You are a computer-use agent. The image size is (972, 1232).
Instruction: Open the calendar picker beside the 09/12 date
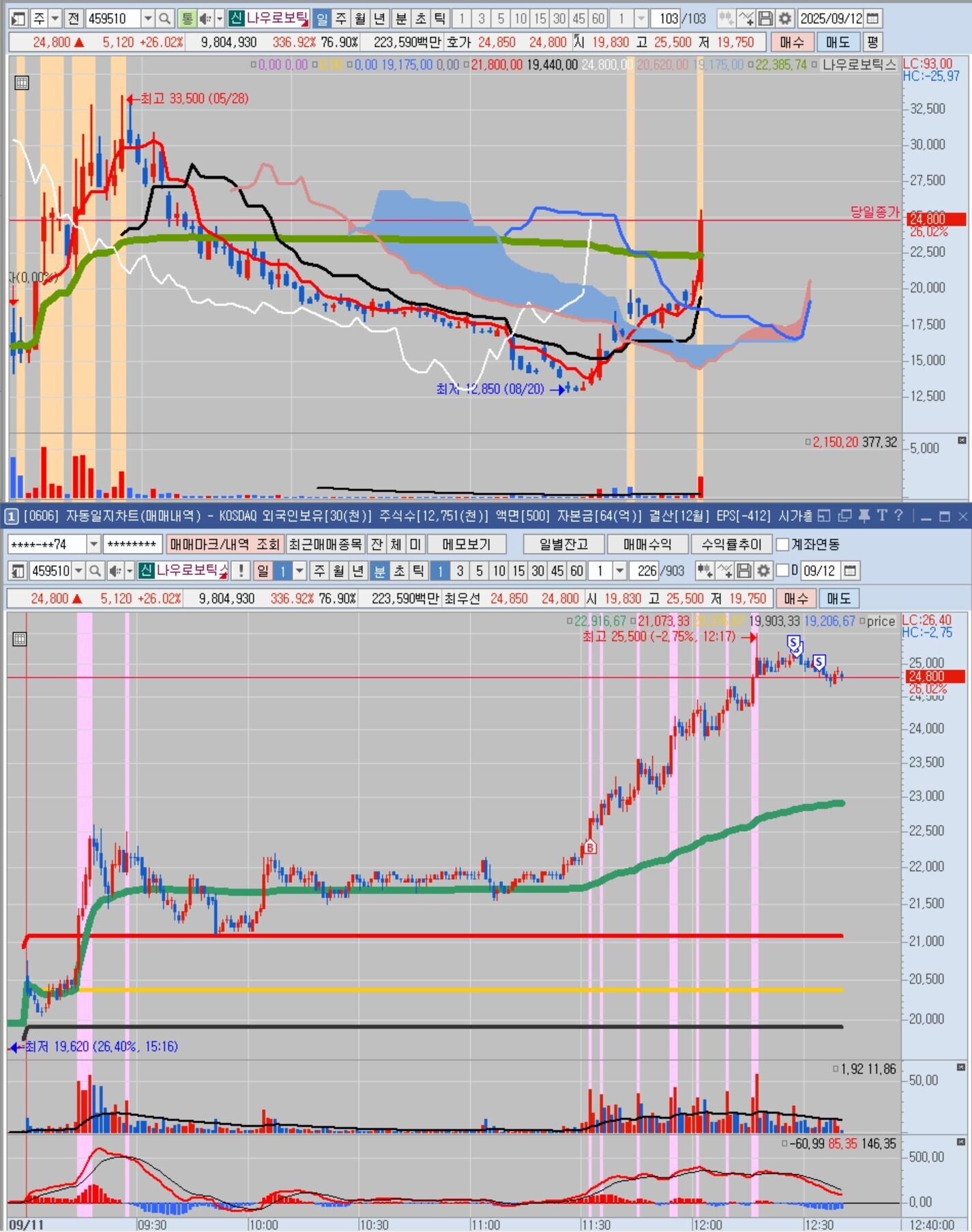coord(850,571)
